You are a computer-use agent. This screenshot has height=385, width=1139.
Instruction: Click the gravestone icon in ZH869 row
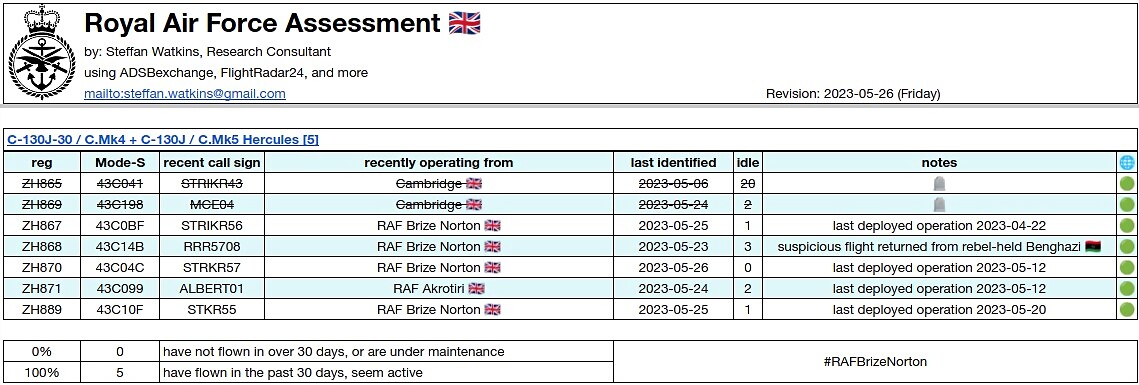[939, 206]
